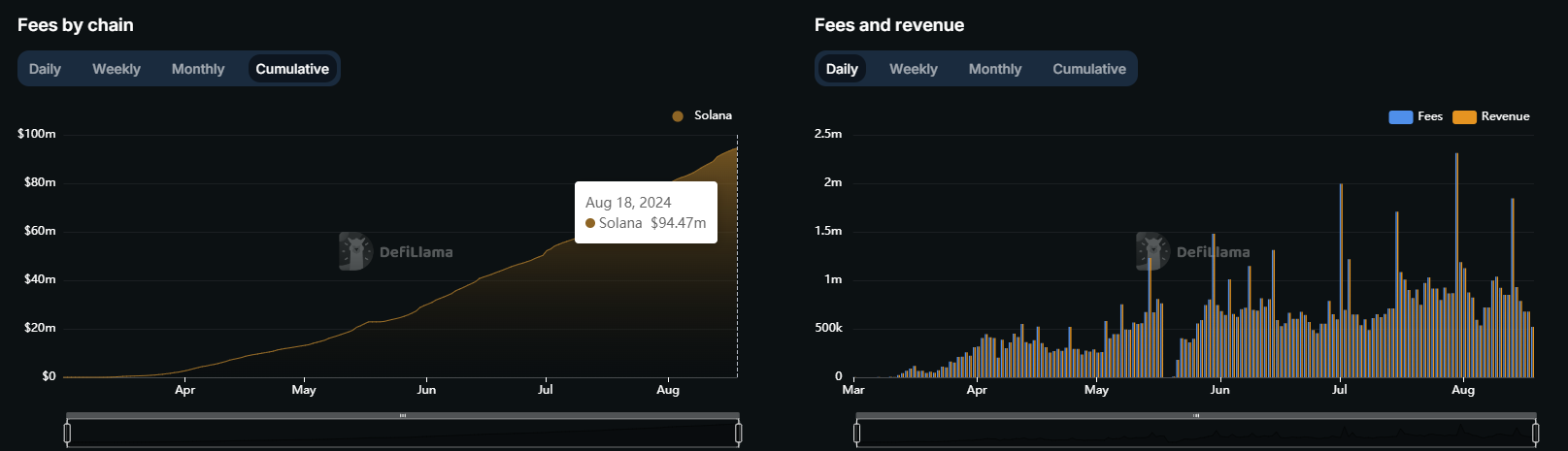The image size is (1568, 451).
Task: Switch Fees by chain to Daily view
Action: [x=45, y=69]
